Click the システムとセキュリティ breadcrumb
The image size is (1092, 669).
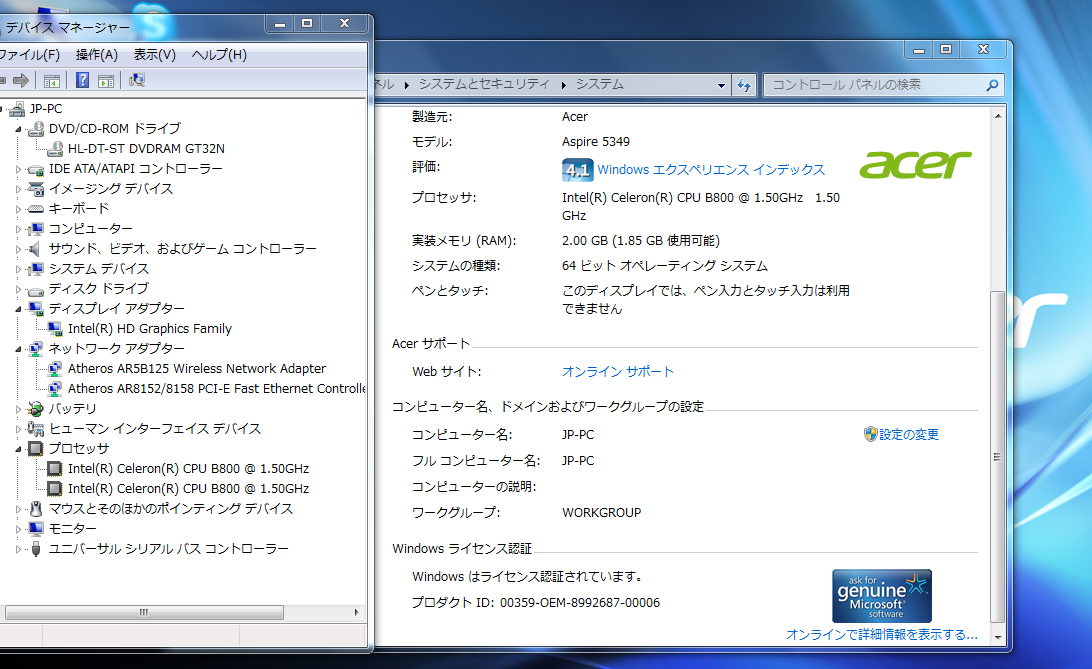(x=484, y=84)
